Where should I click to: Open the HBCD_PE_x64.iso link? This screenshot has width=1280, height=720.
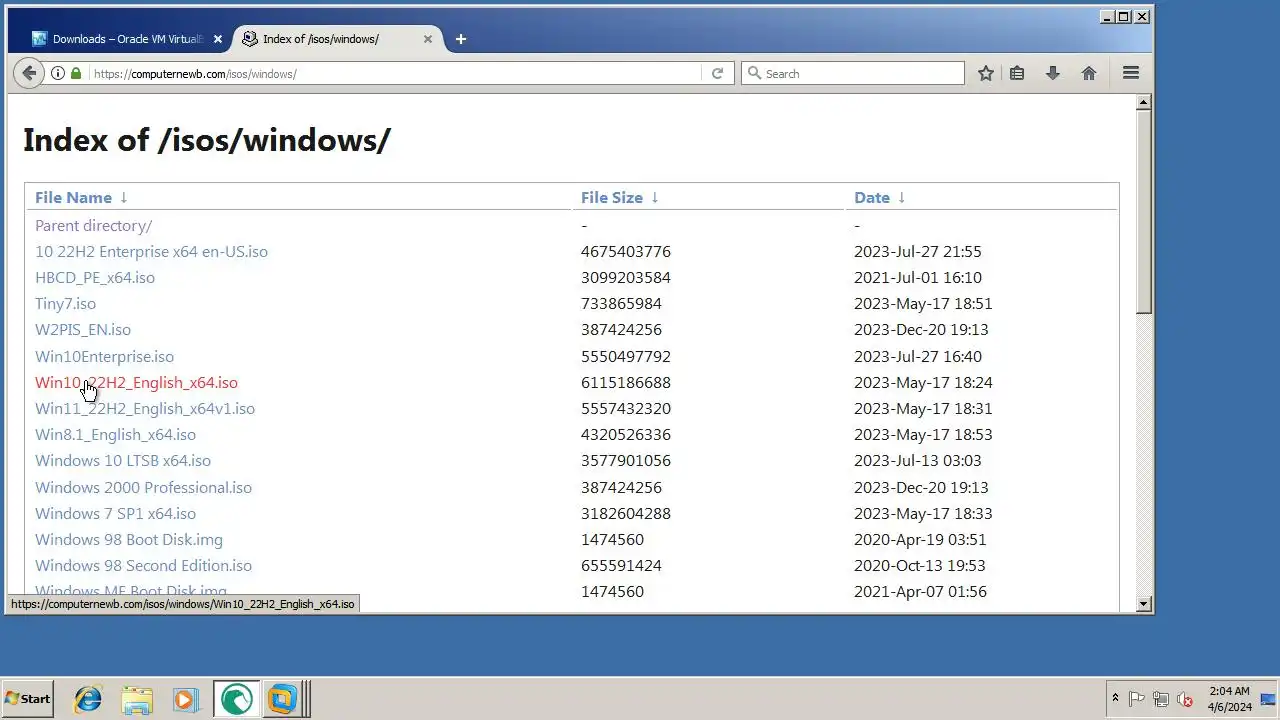95,278
